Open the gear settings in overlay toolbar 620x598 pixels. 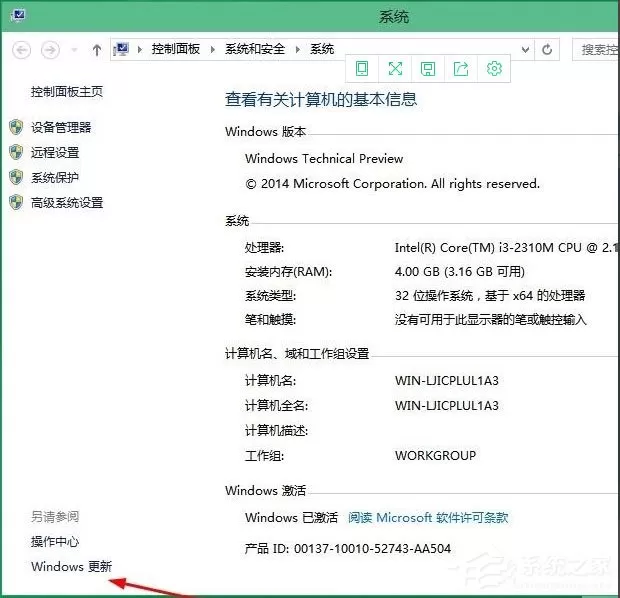point(494,68)
